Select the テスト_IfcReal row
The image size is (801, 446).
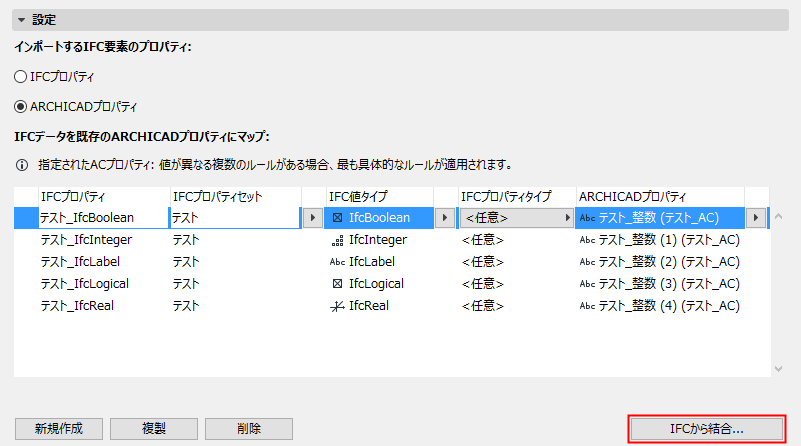(392, 306)
